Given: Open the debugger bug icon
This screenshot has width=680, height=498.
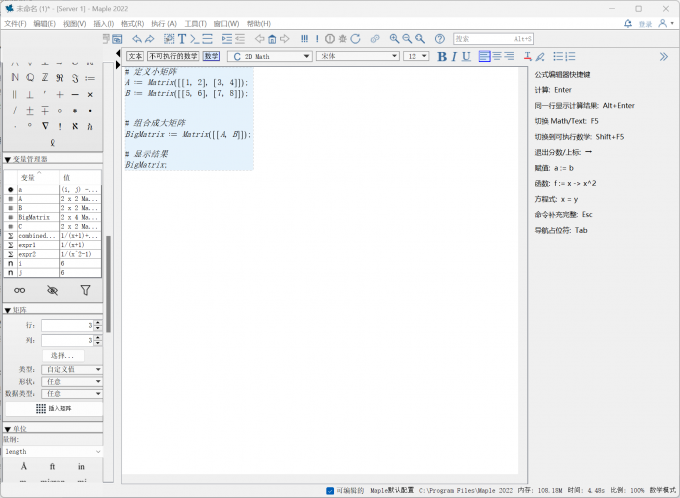Looking at the screenshot, I should pyautogui.click(x=343, y=39).
